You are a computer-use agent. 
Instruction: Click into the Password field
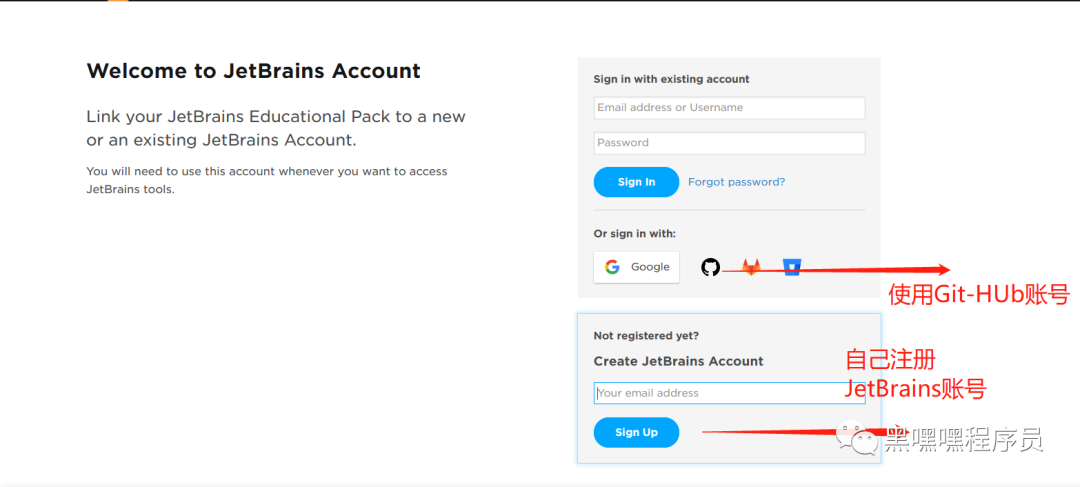729,143
